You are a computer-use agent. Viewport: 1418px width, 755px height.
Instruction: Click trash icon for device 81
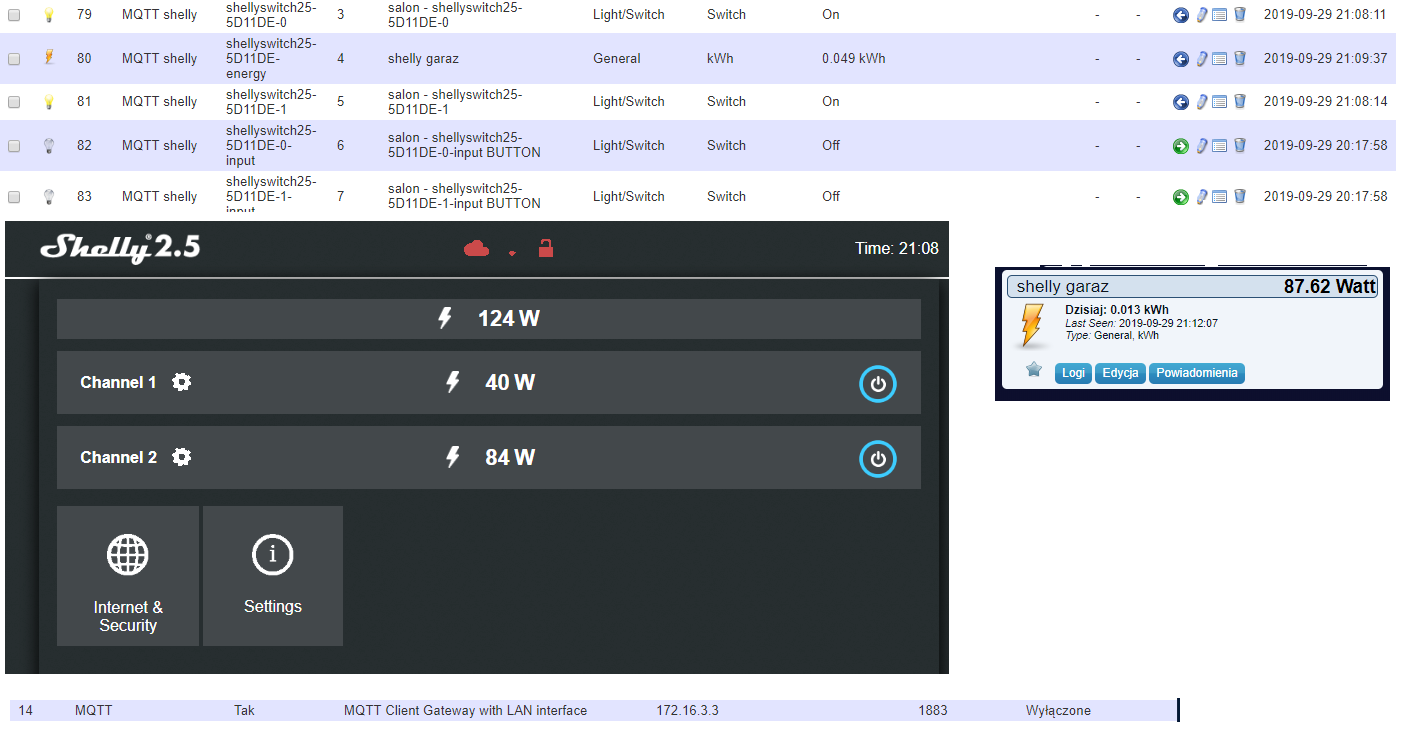1240,102
